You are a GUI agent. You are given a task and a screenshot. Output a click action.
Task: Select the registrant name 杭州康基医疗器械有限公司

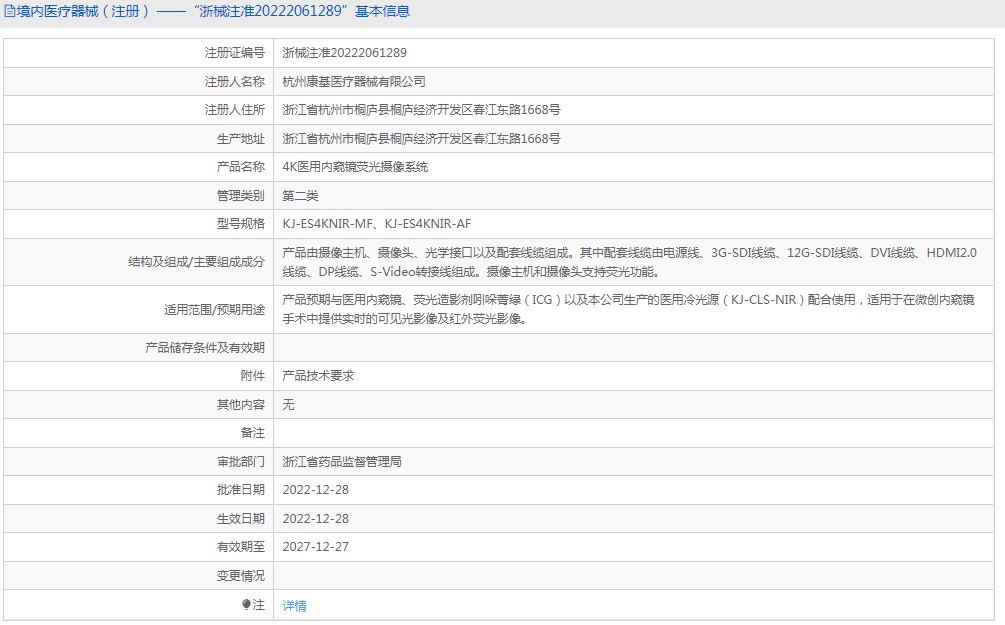354,82
